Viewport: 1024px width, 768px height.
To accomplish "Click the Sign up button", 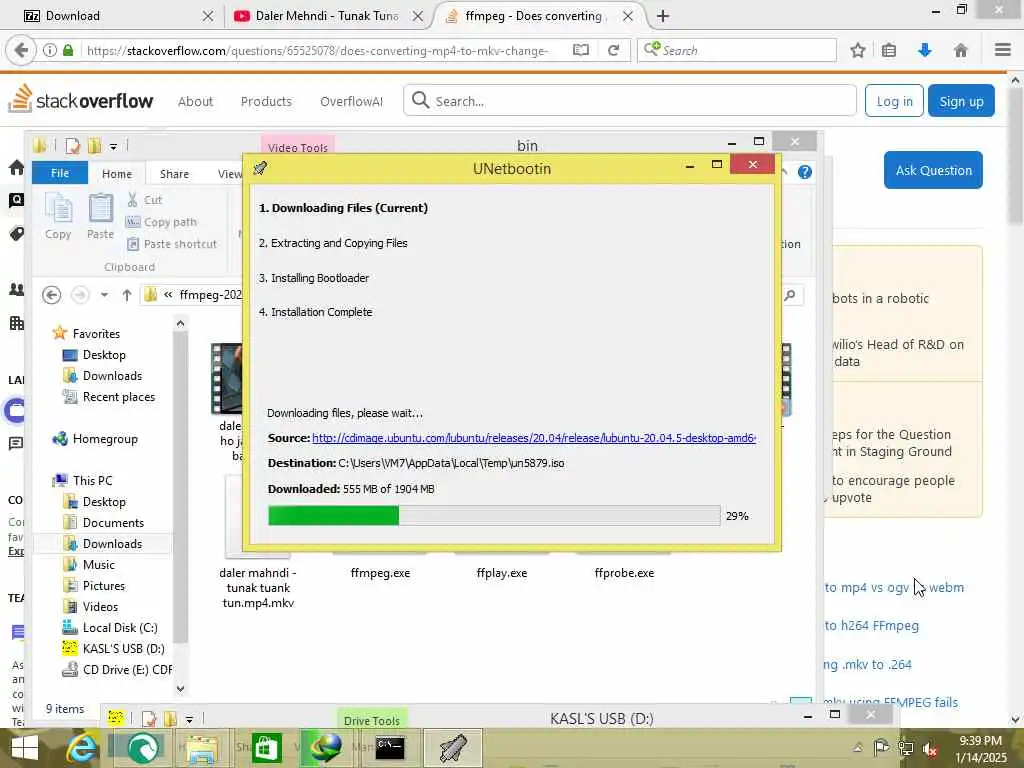I will pyautogui.click(x=961, y=101).
